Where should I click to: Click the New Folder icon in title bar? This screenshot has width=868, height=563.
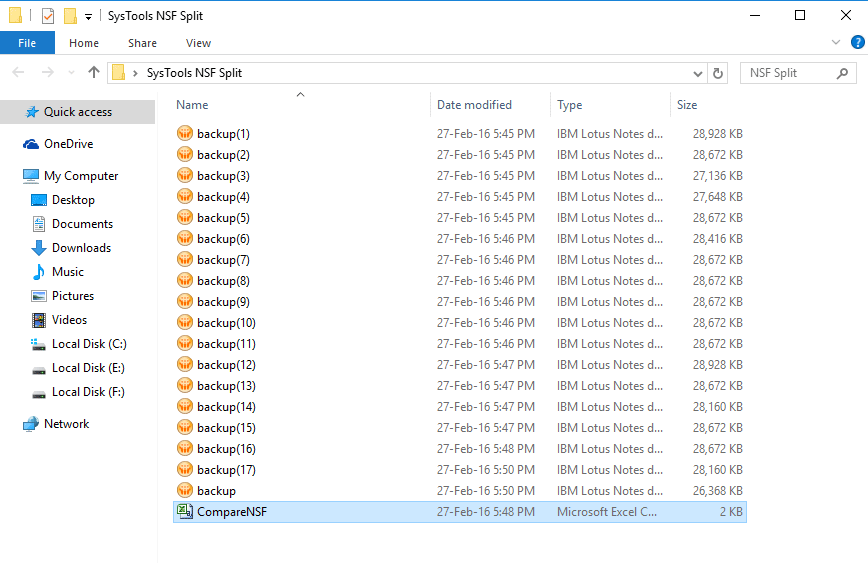[70, 16]
